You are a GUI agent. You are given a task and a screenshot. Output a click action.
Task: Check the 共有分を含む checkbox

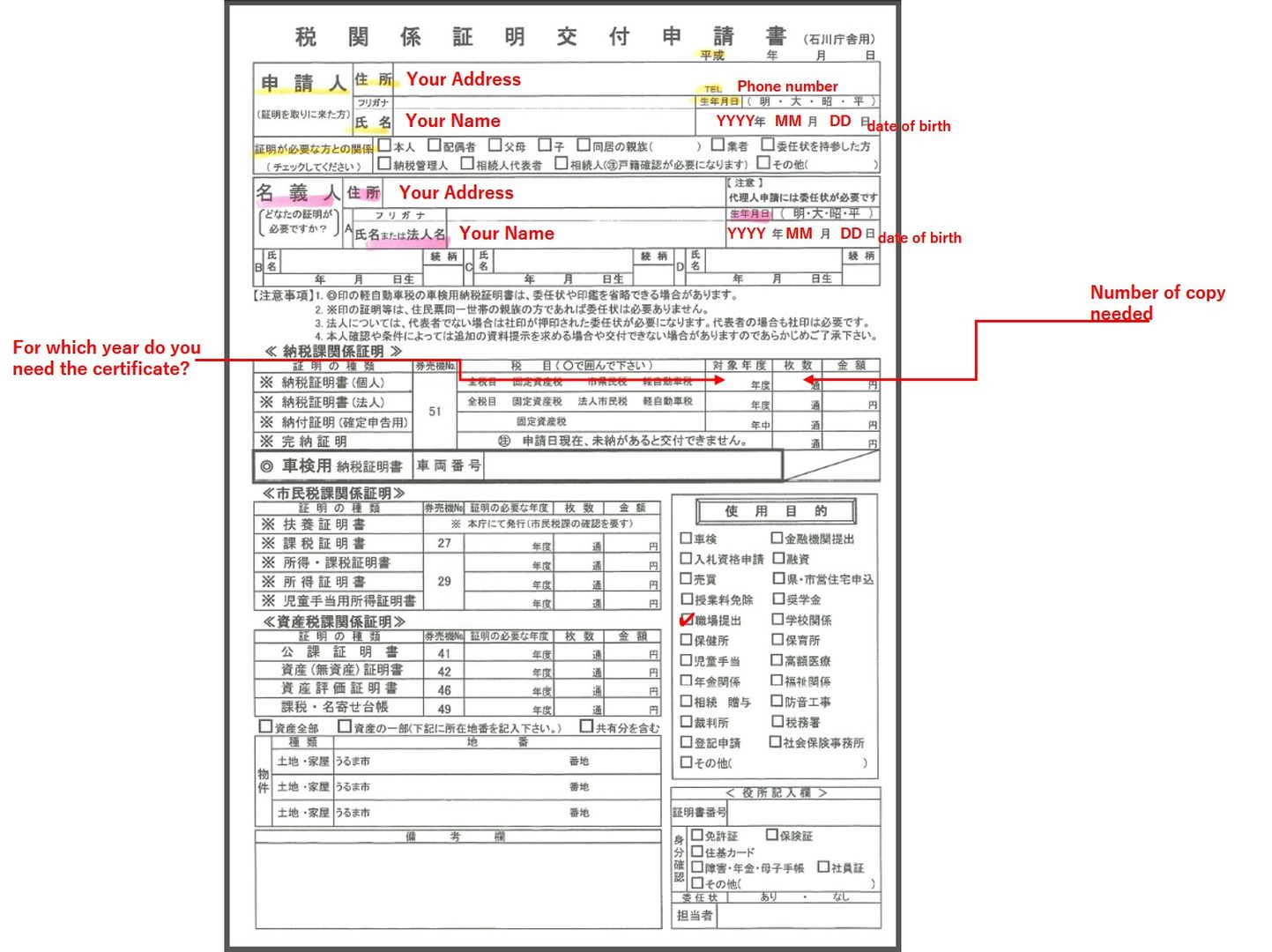tap(587, 726)
